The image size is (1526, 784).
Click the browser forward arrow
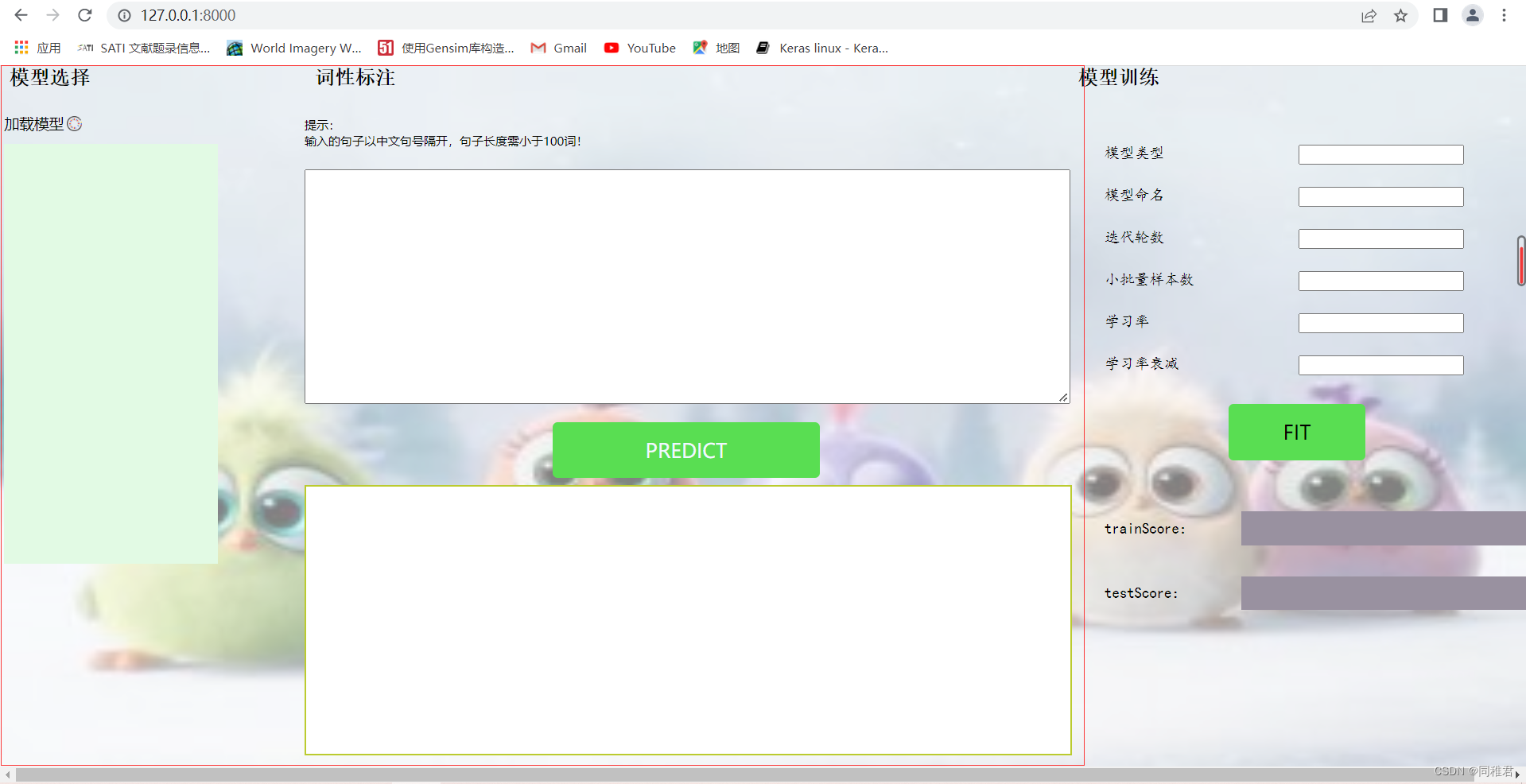[x=53, y=15]
